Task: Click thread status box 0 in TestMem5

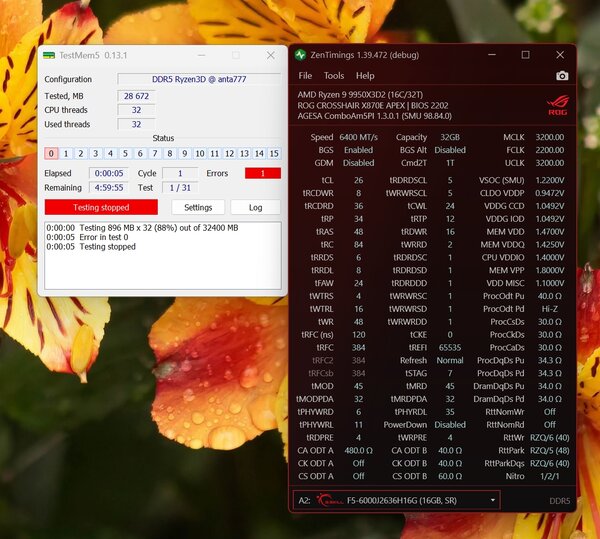Action: (x=51, y=153)
